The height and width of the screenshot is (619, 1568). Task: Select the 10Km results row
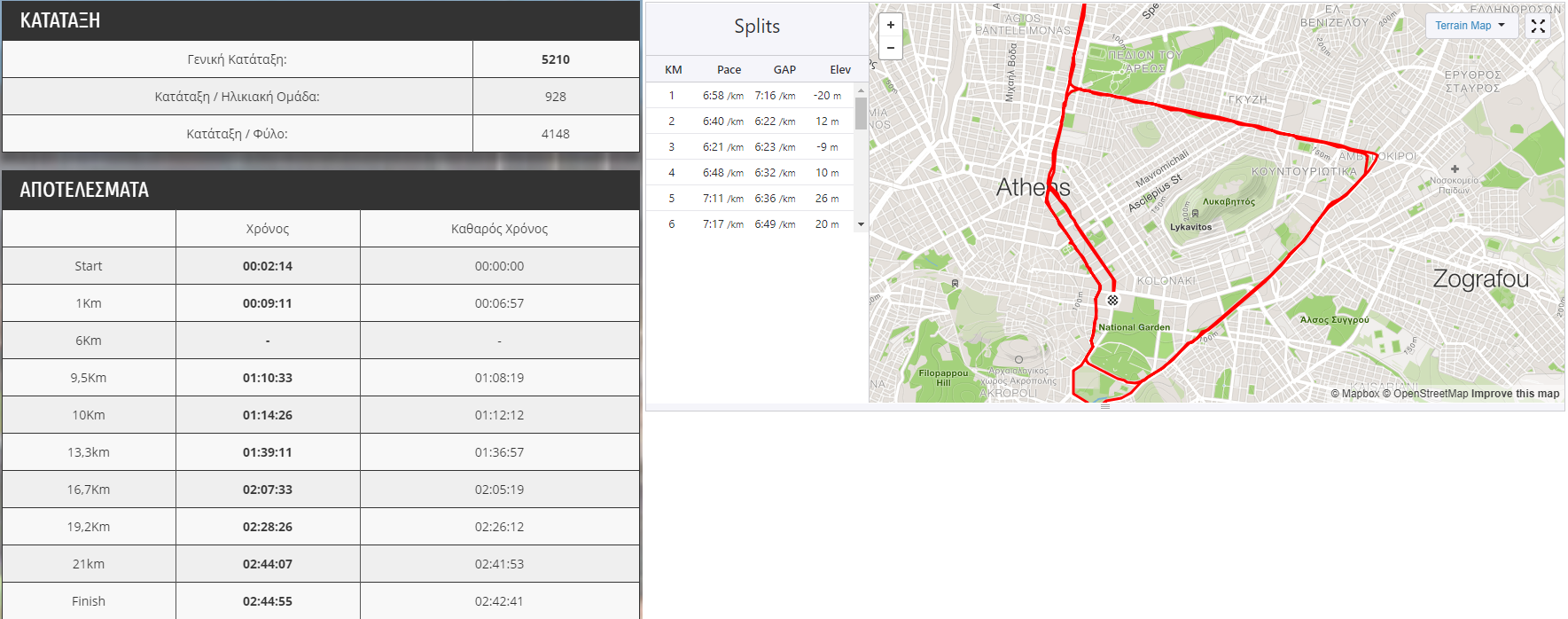pyautogui.click(x=321, y=415)
